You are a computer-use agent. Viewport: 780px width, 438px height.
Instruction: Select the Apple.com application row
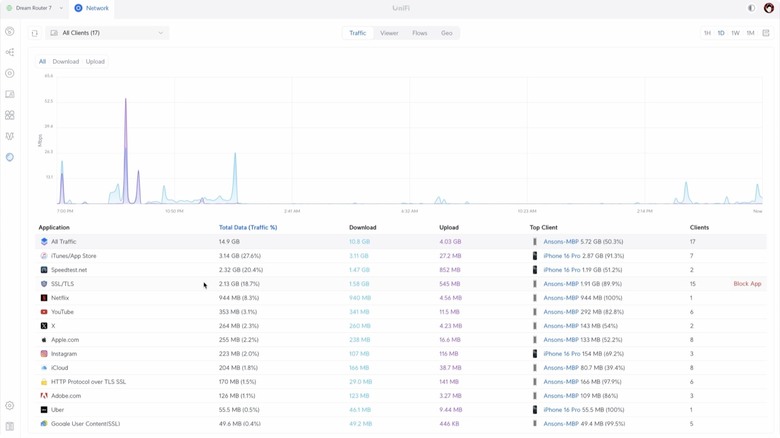pos(400,339)
